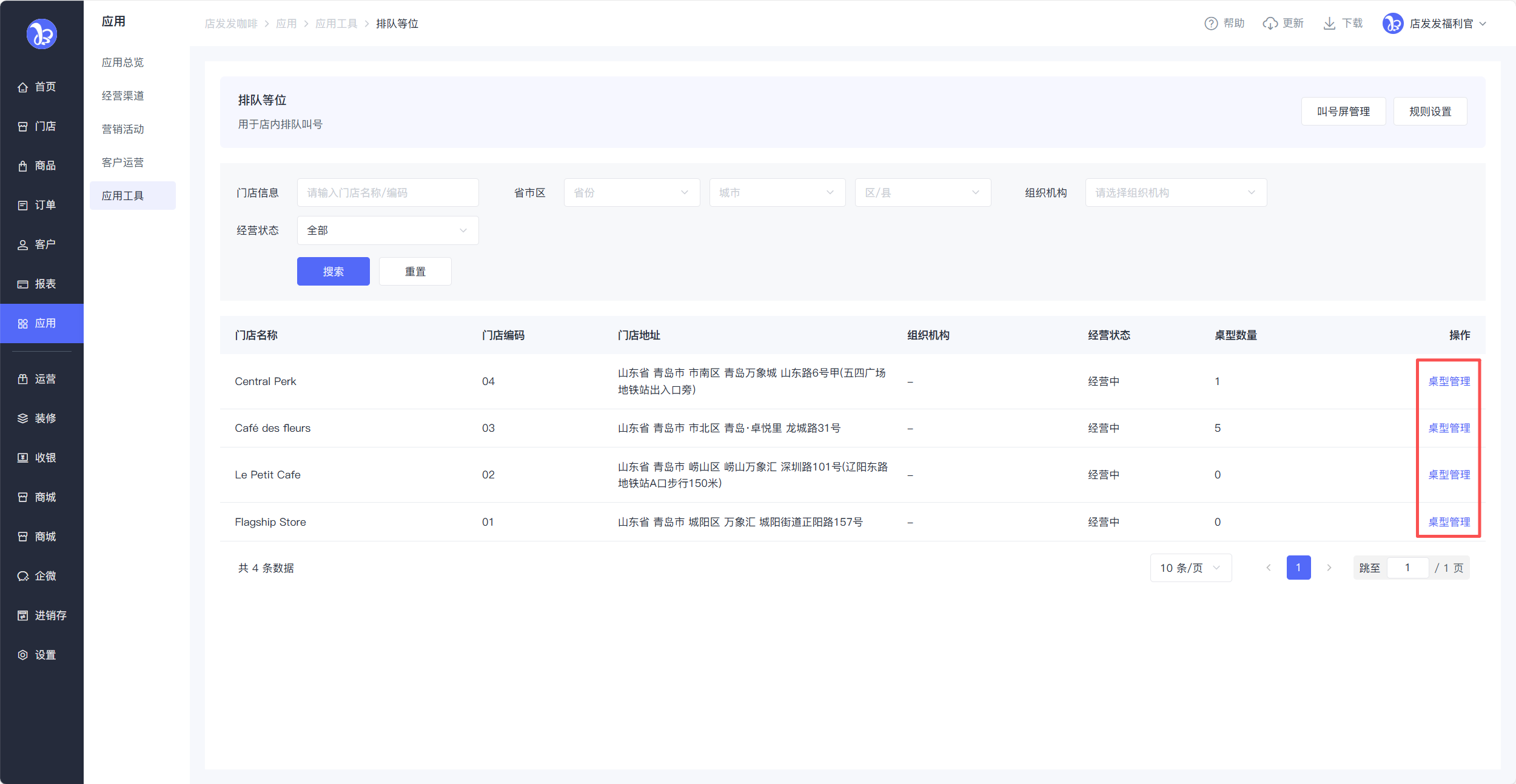Click the person icon beside 客户
Viewport: 1516px width, 784px height.
point(22,245)
